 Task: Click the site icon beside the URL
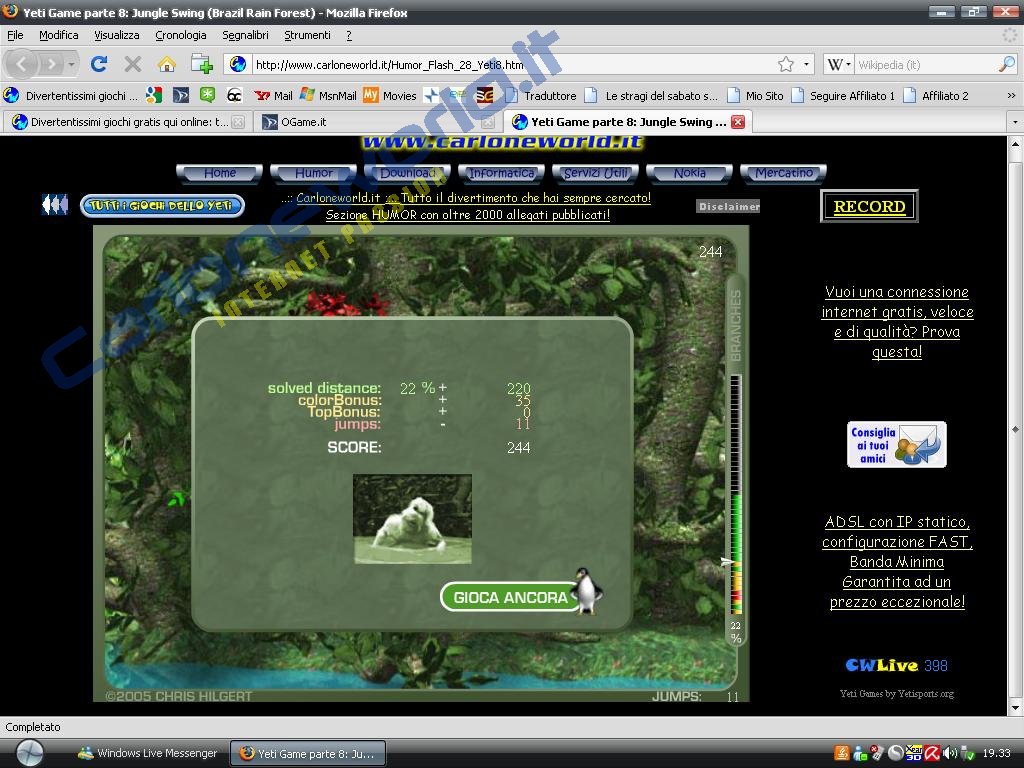(238, 64)
